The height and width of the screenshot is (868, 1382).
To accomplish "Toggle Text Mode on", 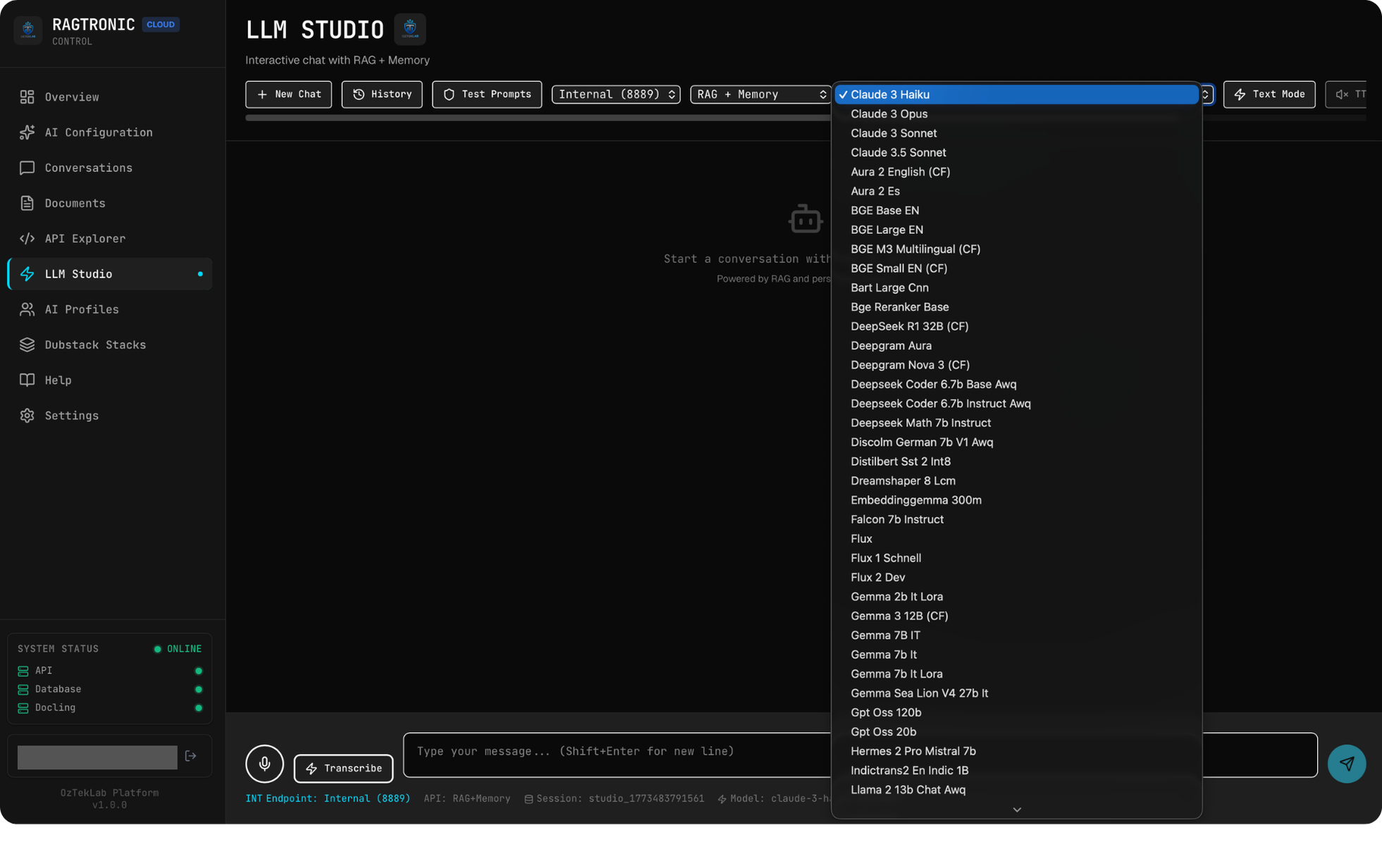I will [x=1269, y=94].
